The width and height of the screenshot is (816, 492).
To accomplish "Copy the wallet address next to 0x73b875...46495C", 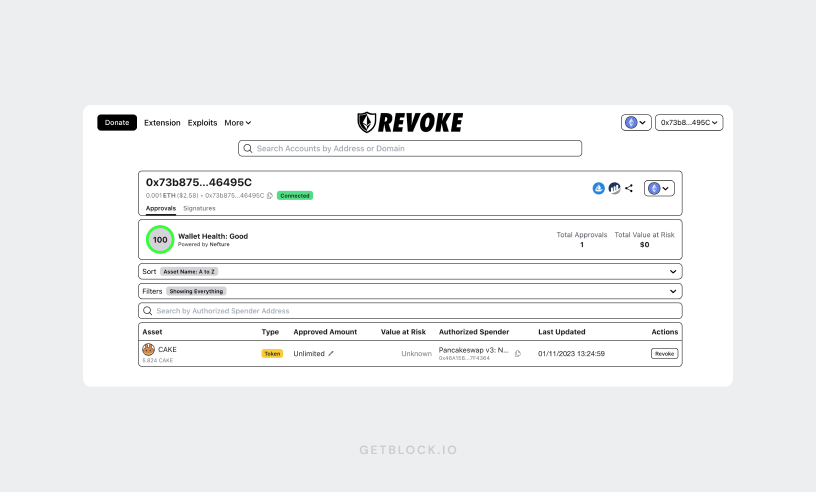I will click(270, 196).
